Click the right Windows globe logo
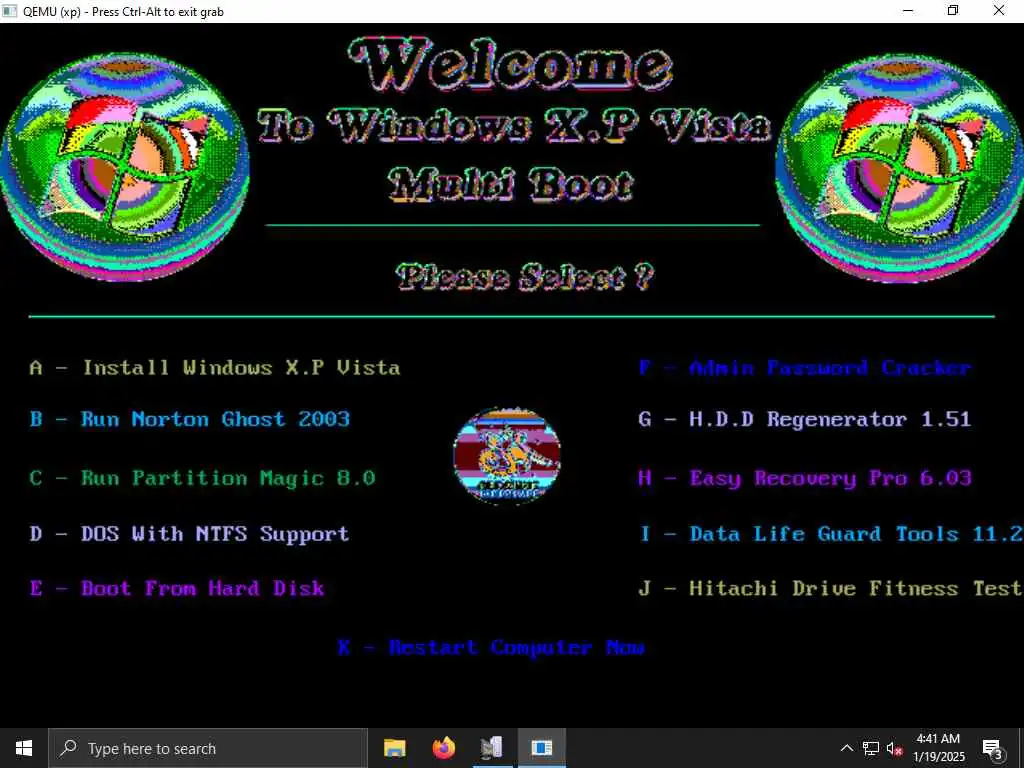1024x768 pixels. click(899, 168)
